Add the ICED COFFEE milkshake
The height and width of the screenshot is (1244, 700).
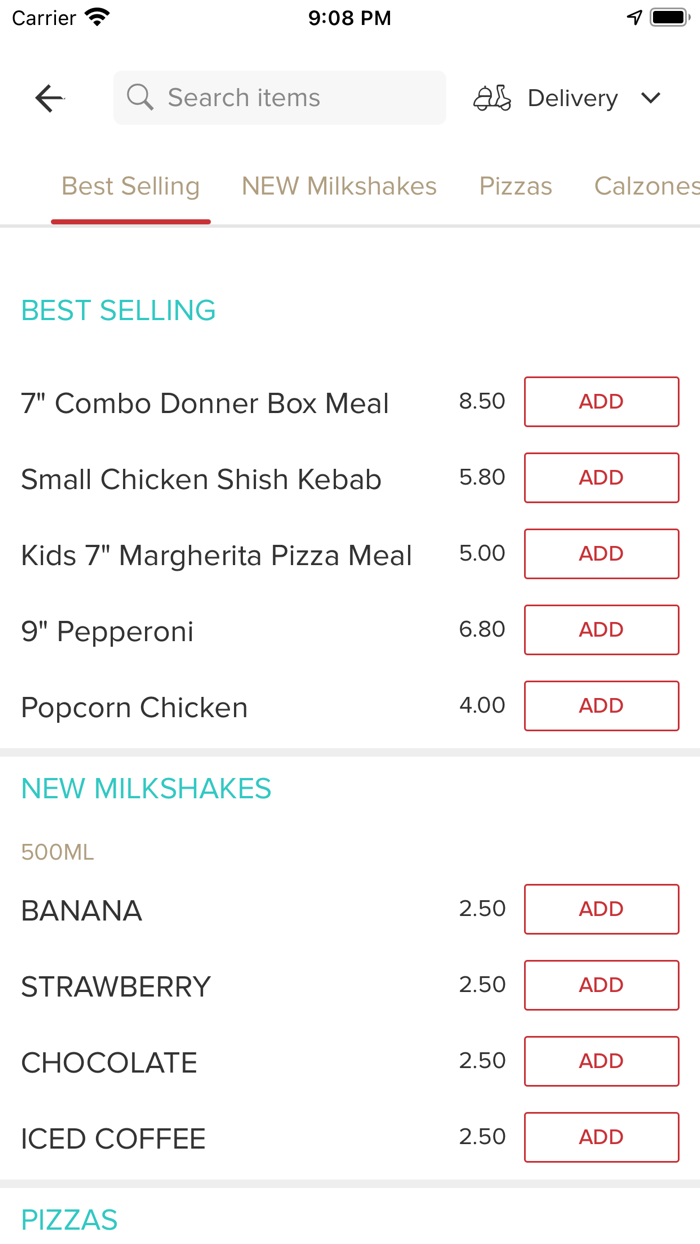pyautogui.click(x=601, y=1137)
